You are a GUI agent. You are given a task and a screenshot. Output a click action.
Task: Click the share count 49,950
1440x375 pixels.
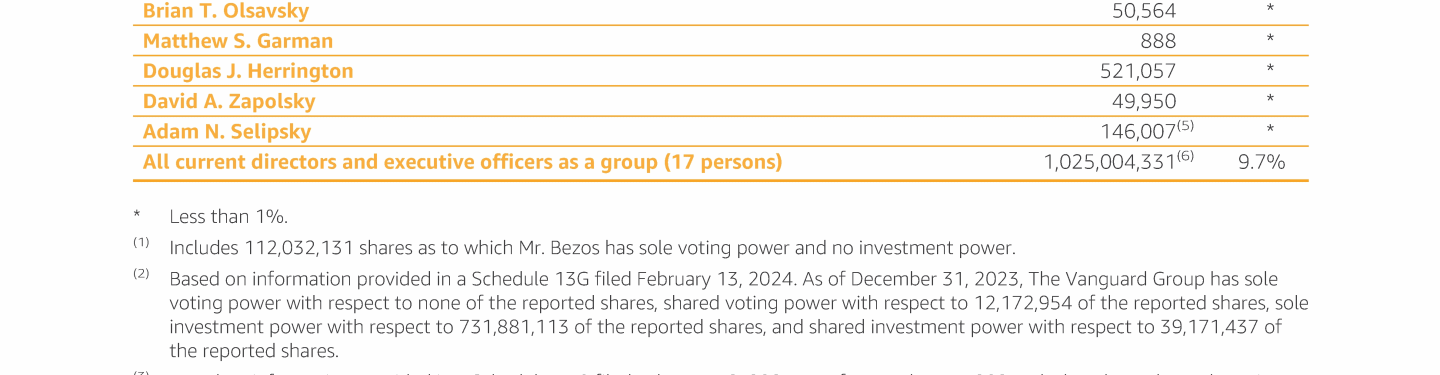[1144, 101]
